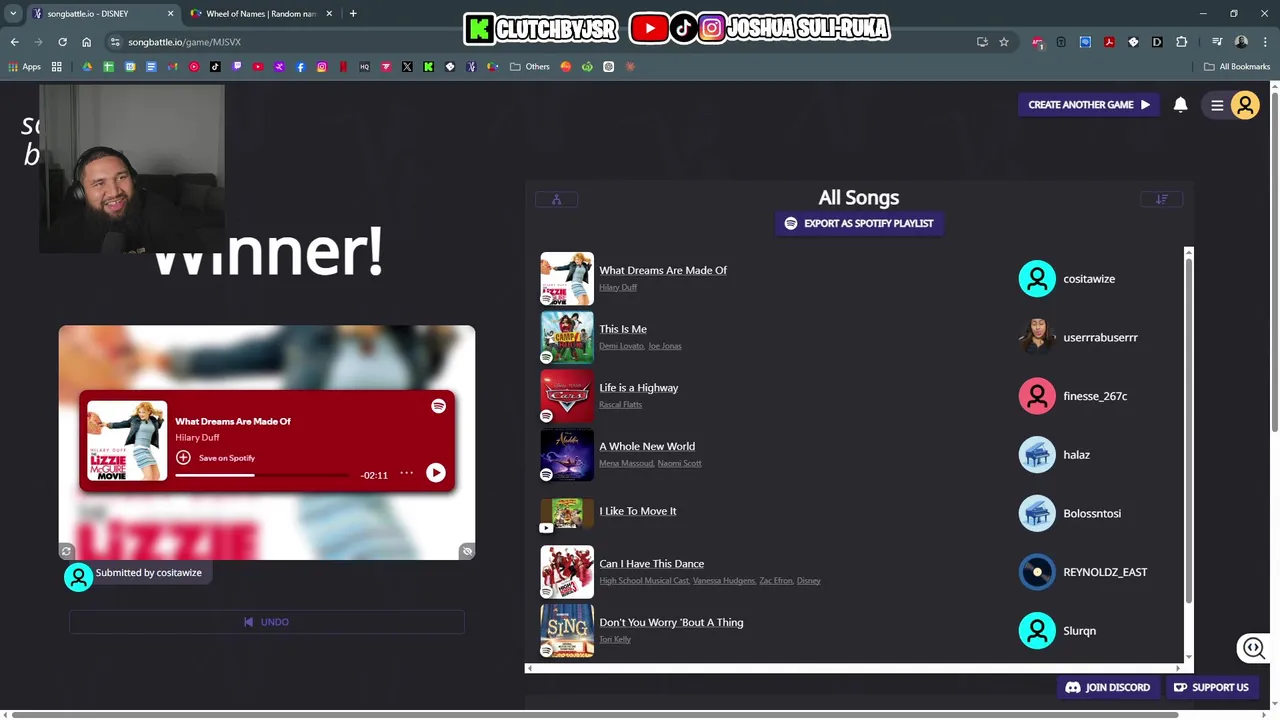The height and width of the screenshot is (720, 1280).
Task: Play What Dreams Are Made Of
Action: (x=436, y=473)
